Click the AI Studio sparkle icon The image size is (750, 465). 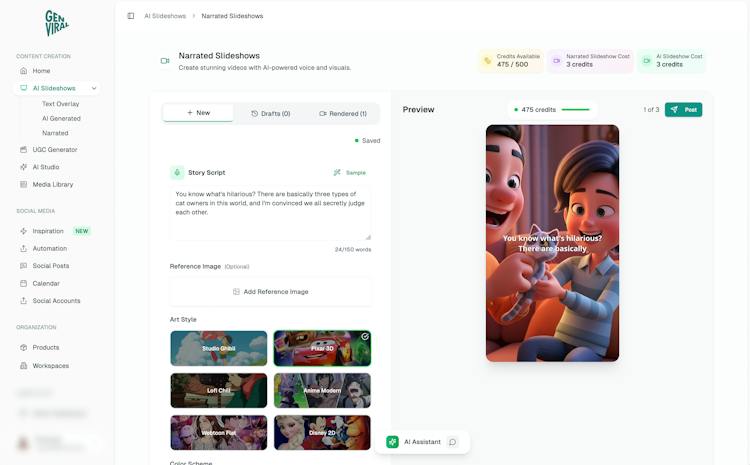tap(23, 167)
